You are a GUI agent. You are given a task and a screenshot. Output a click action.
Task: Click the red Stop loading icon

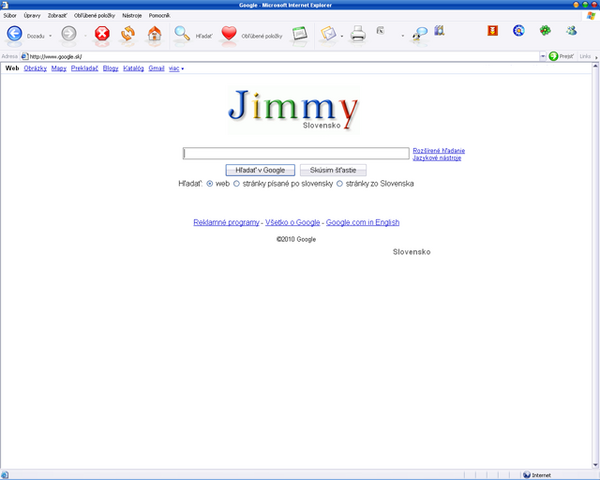coord(102,34)
